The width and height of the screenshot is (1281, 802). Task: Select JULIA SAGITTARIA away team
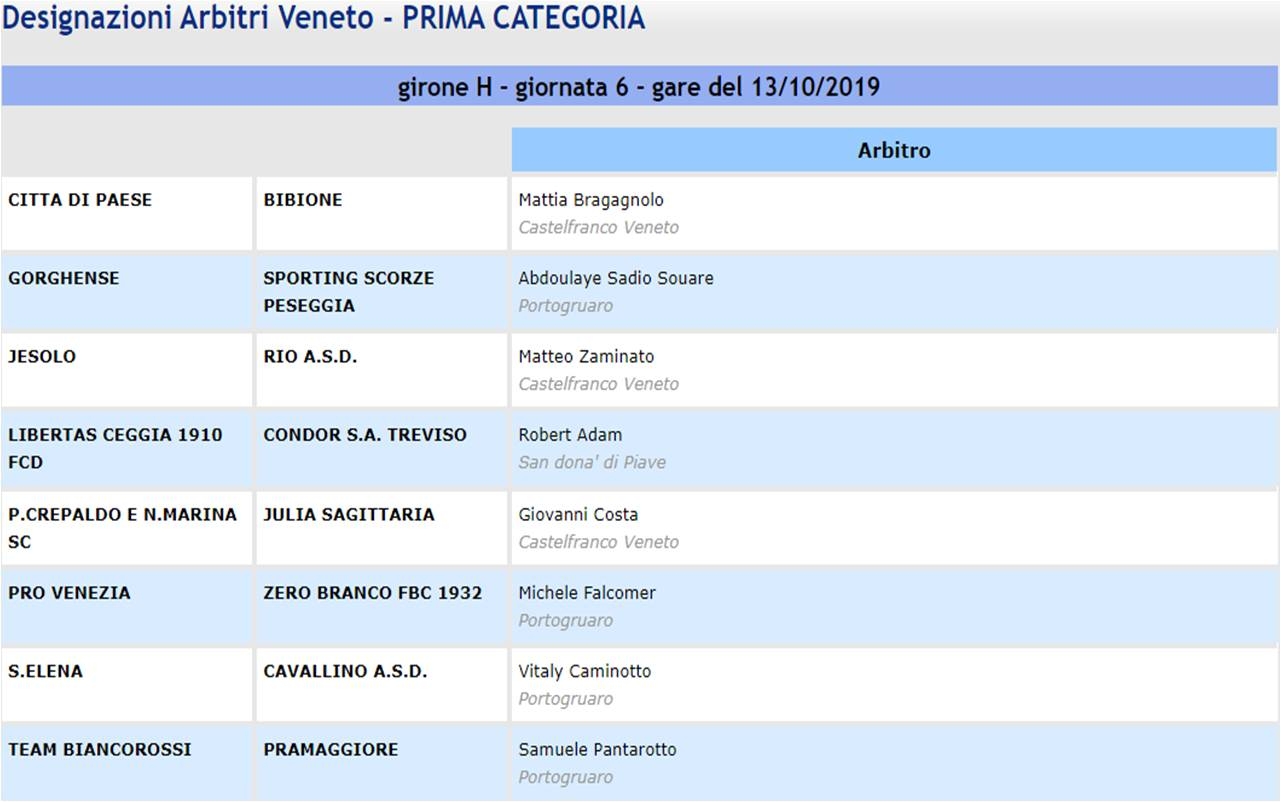coord(349,515)
